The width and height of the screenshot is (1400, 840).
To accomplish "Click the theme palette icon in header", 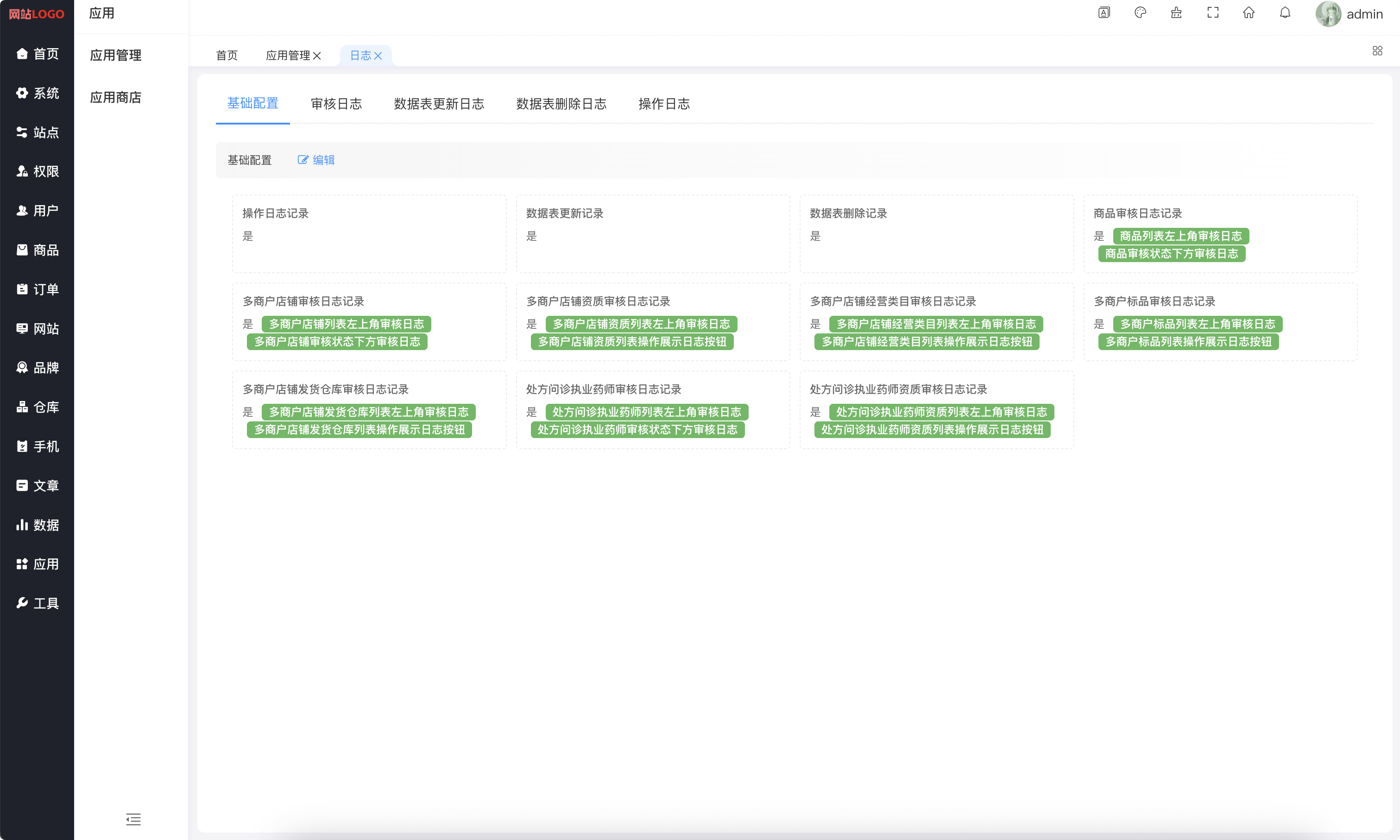I will pyautogui.click(x=1140, y=13).
